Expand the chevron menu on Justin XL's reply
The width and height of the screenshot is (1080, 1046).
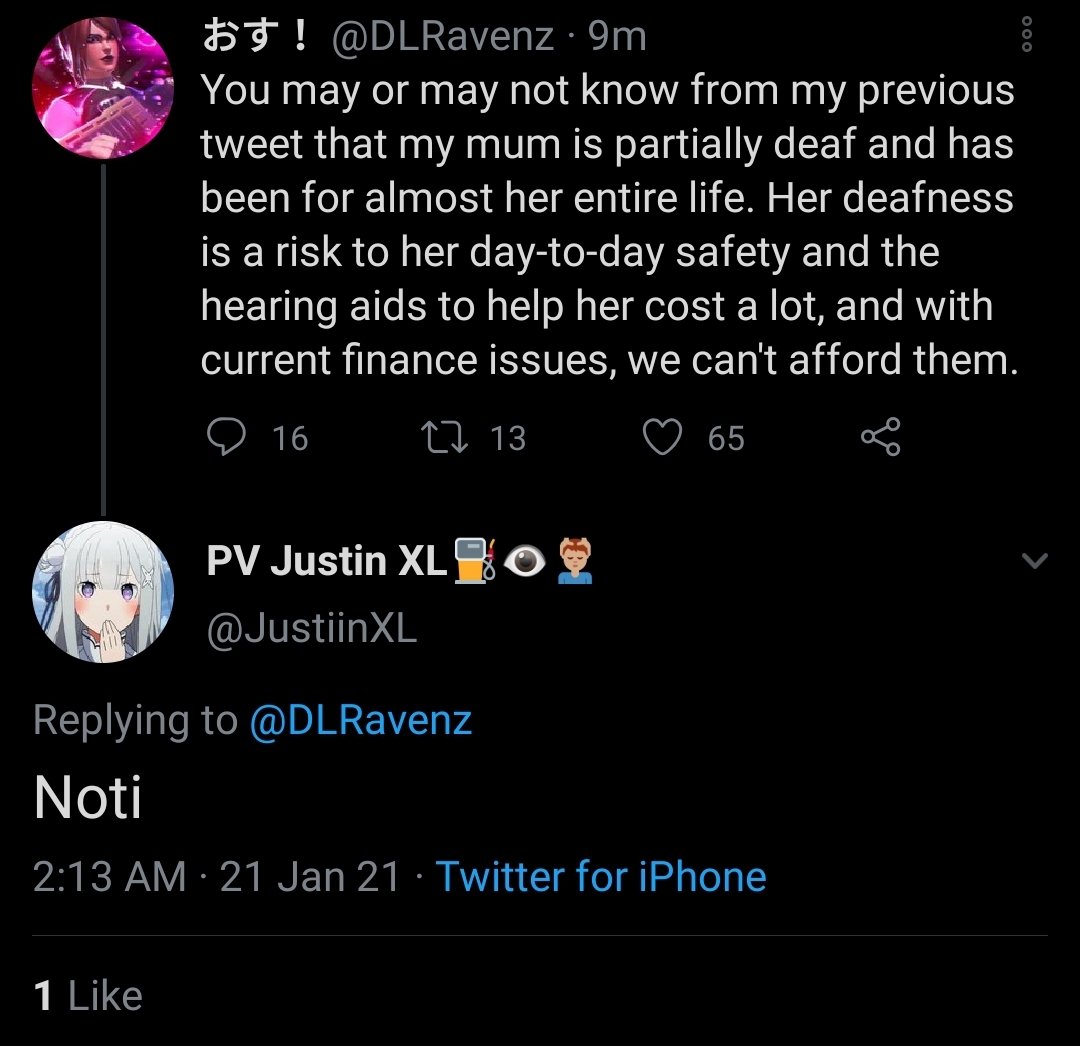tap(1036, 561)
